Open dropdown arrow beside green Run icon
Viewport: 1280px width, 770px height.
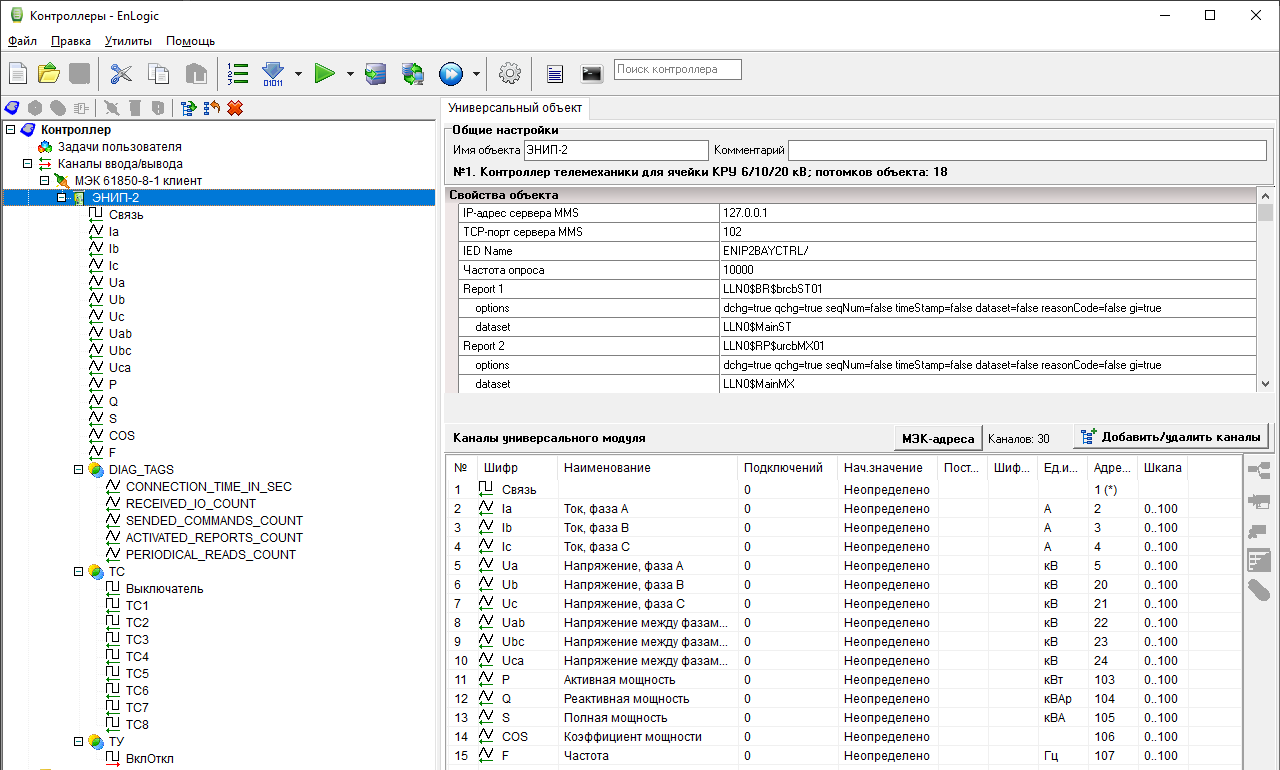(350, 73)
